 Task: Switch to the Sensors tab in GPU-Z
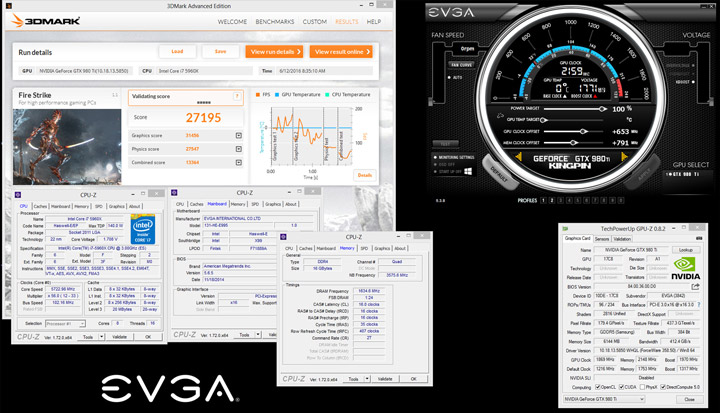pyautogui.click(x=602, y=239)
